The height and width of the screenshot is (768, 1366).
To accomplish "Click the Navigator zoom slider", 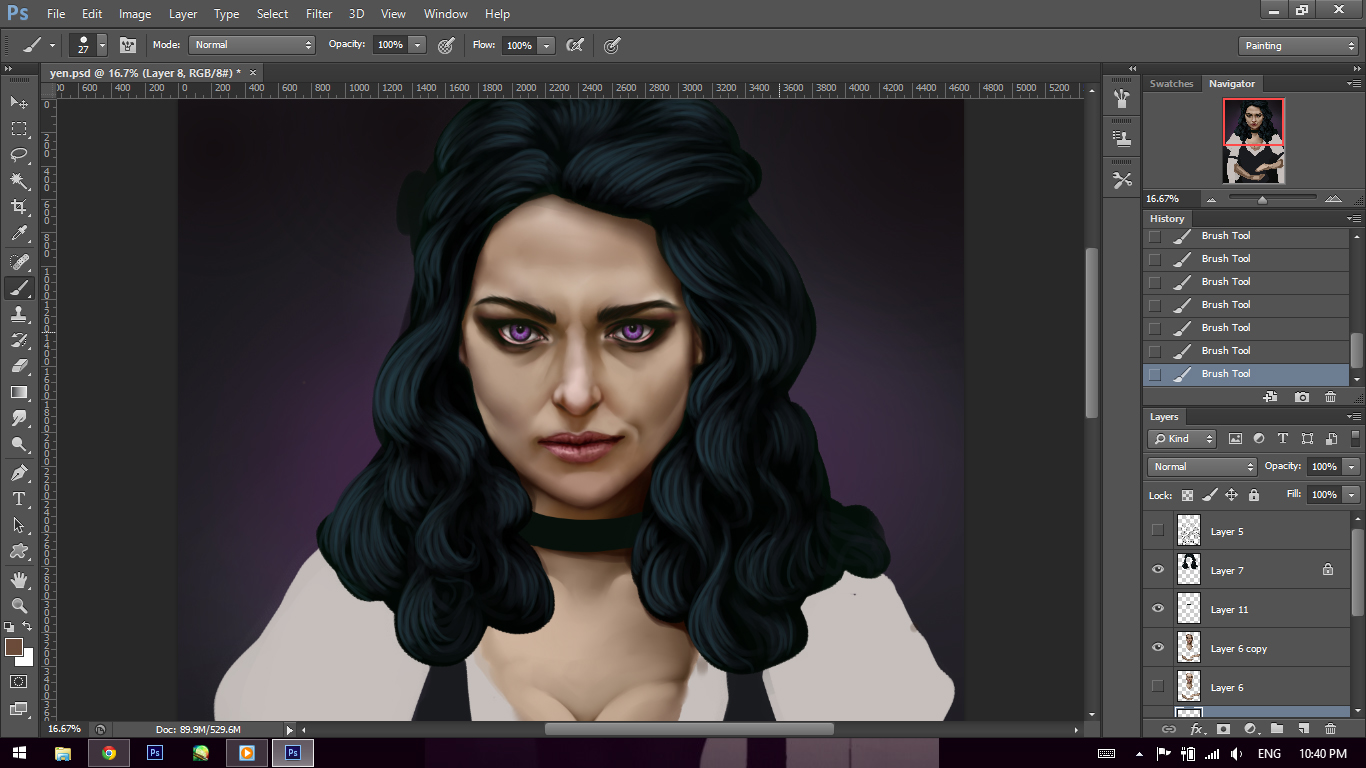I will pos(1262,198).
